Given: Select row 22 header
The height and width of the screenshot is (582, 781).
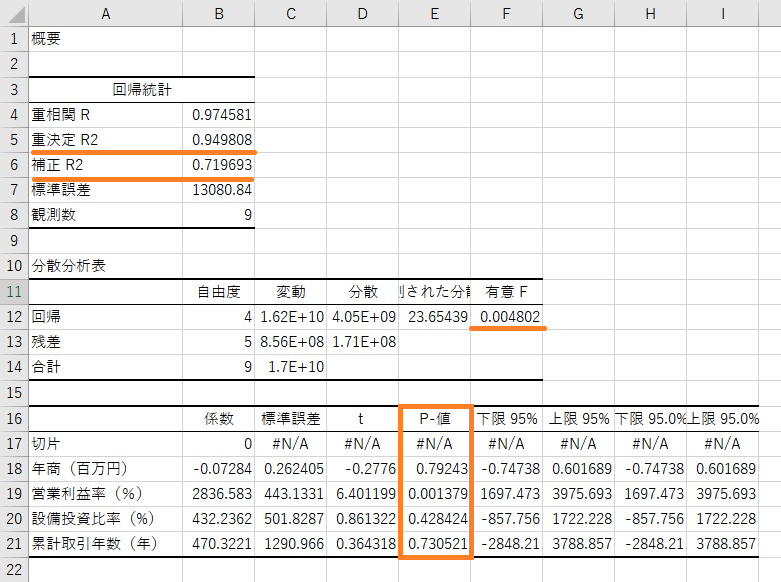Looking at the screenshot, I should (x=14, y=569).
